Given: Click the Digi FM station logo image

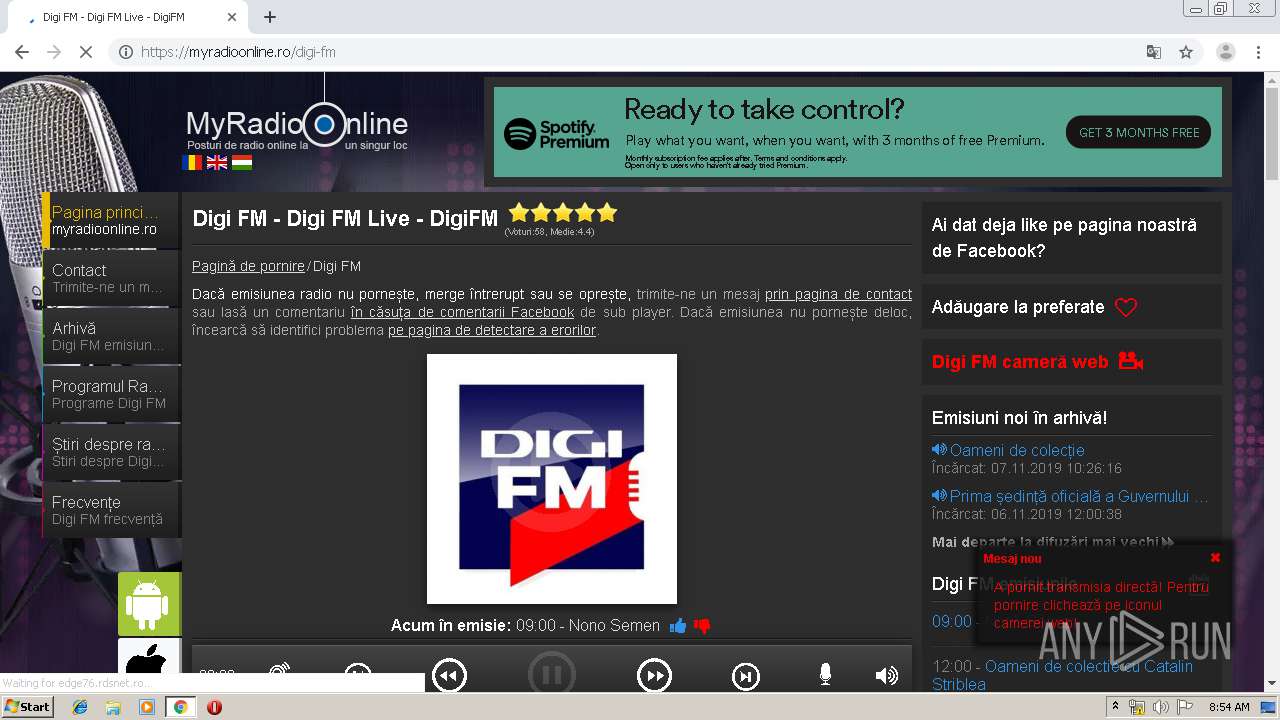Looking at the screenshot, I should tap(552, 479).
